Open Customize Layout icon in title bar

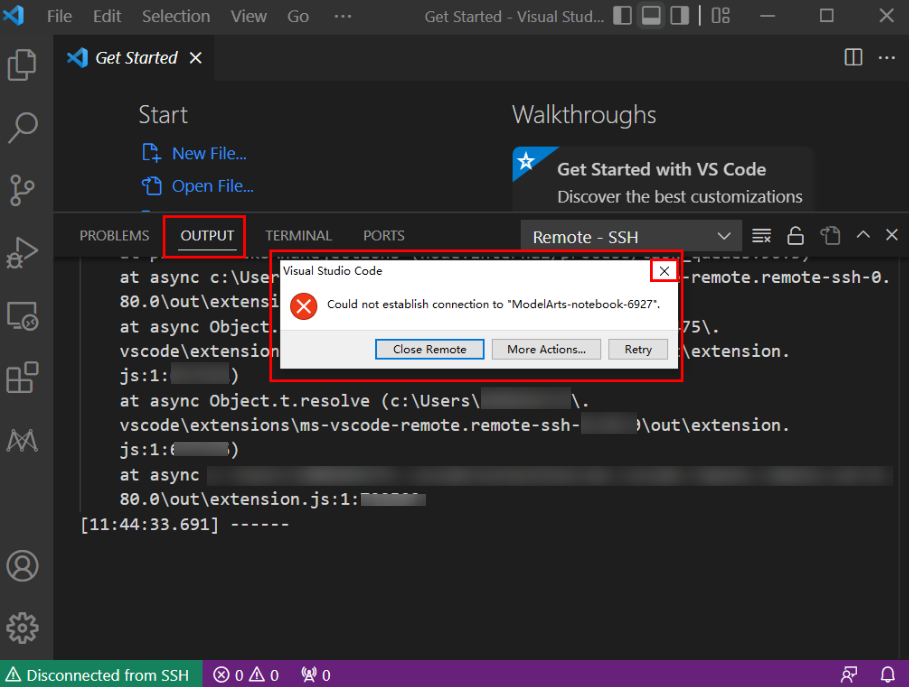(x=721, y=16)
